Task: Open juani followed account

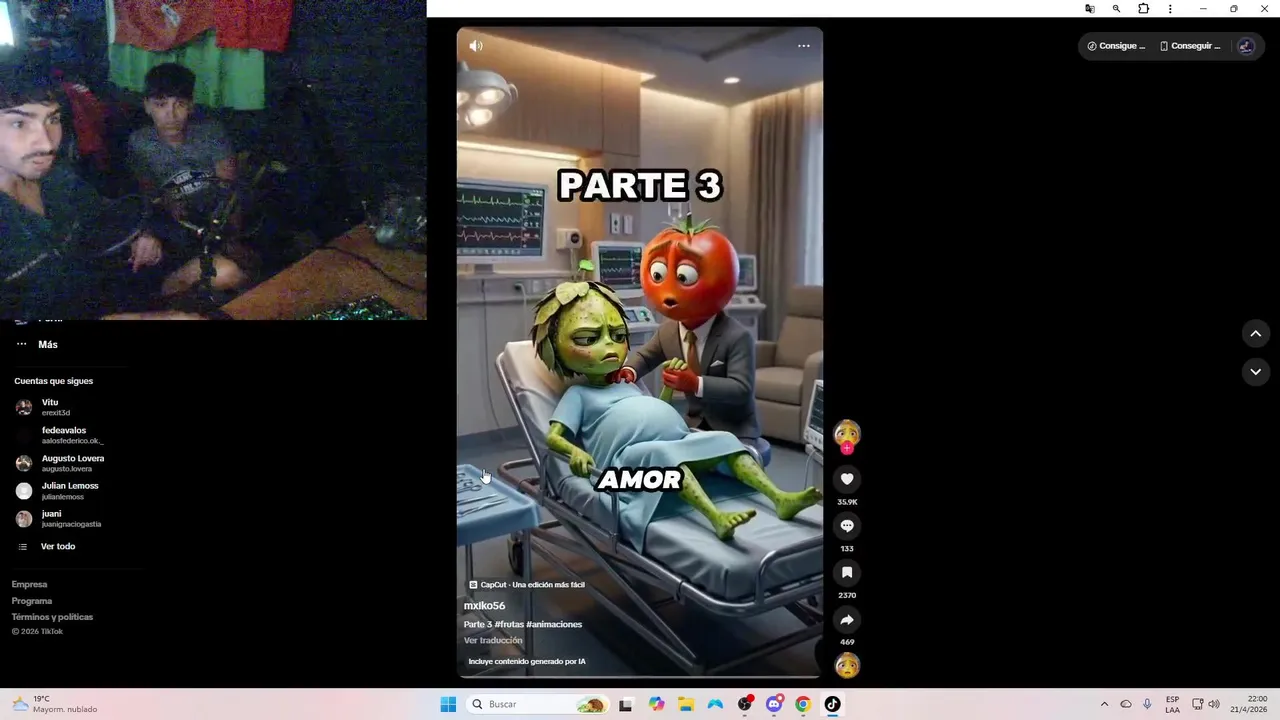Action: (58, 519)
